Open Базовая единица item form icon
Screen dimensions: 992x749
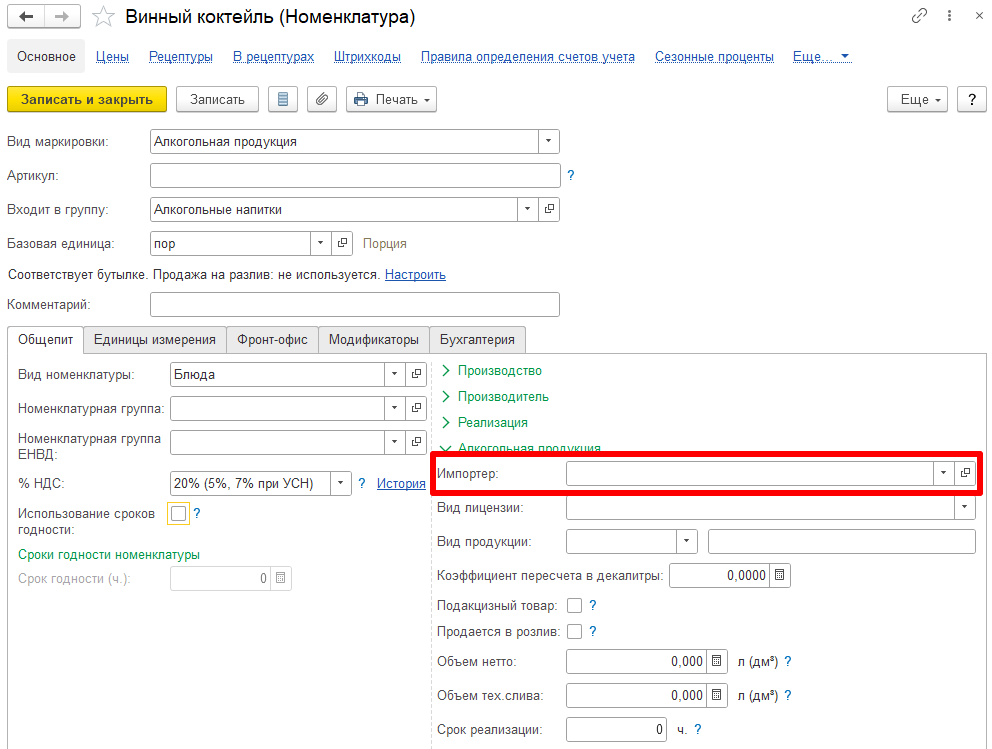click(x=342, y=244)
